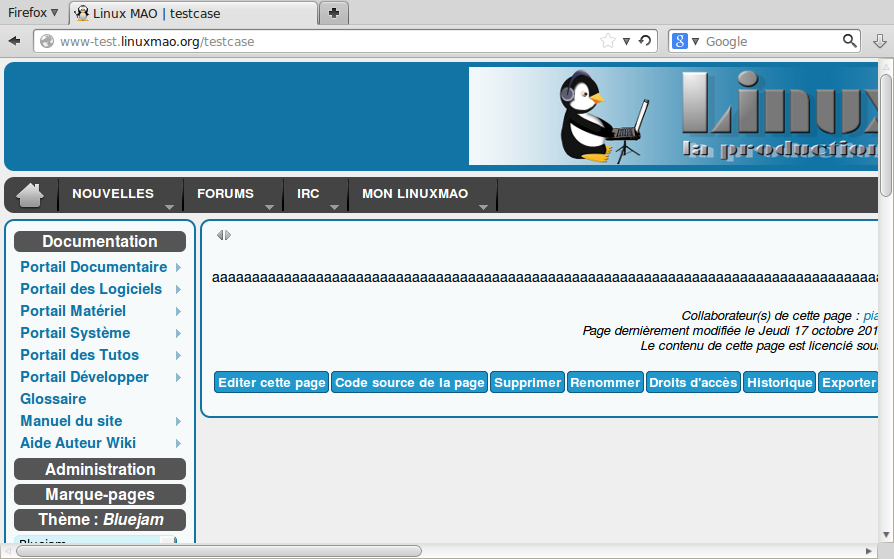Expand Portail des Logiciels submenu arrow

click(x=178, y=290)
